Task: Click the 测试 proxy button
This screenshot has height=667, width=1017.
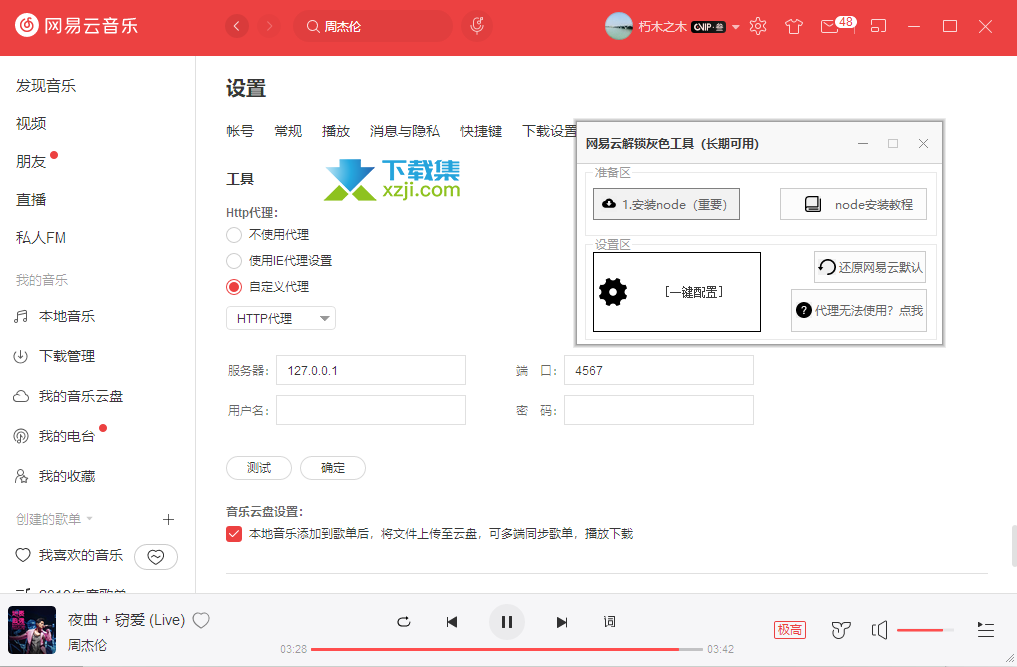Action: point(259,468)
